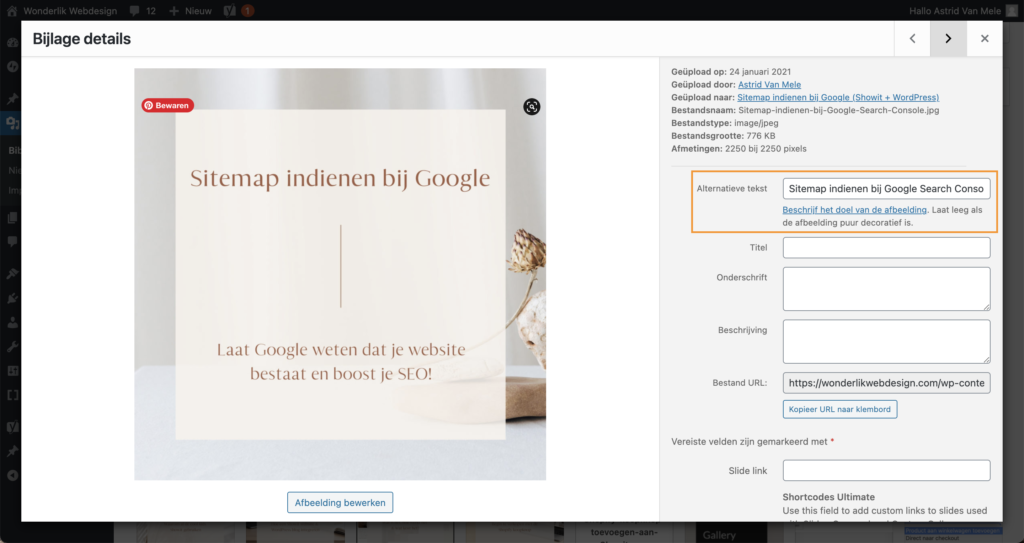This screenshot has width=1024, height=543.
Task: Click the Bestandstype image/jpeg text
Action: pos(725,123)
